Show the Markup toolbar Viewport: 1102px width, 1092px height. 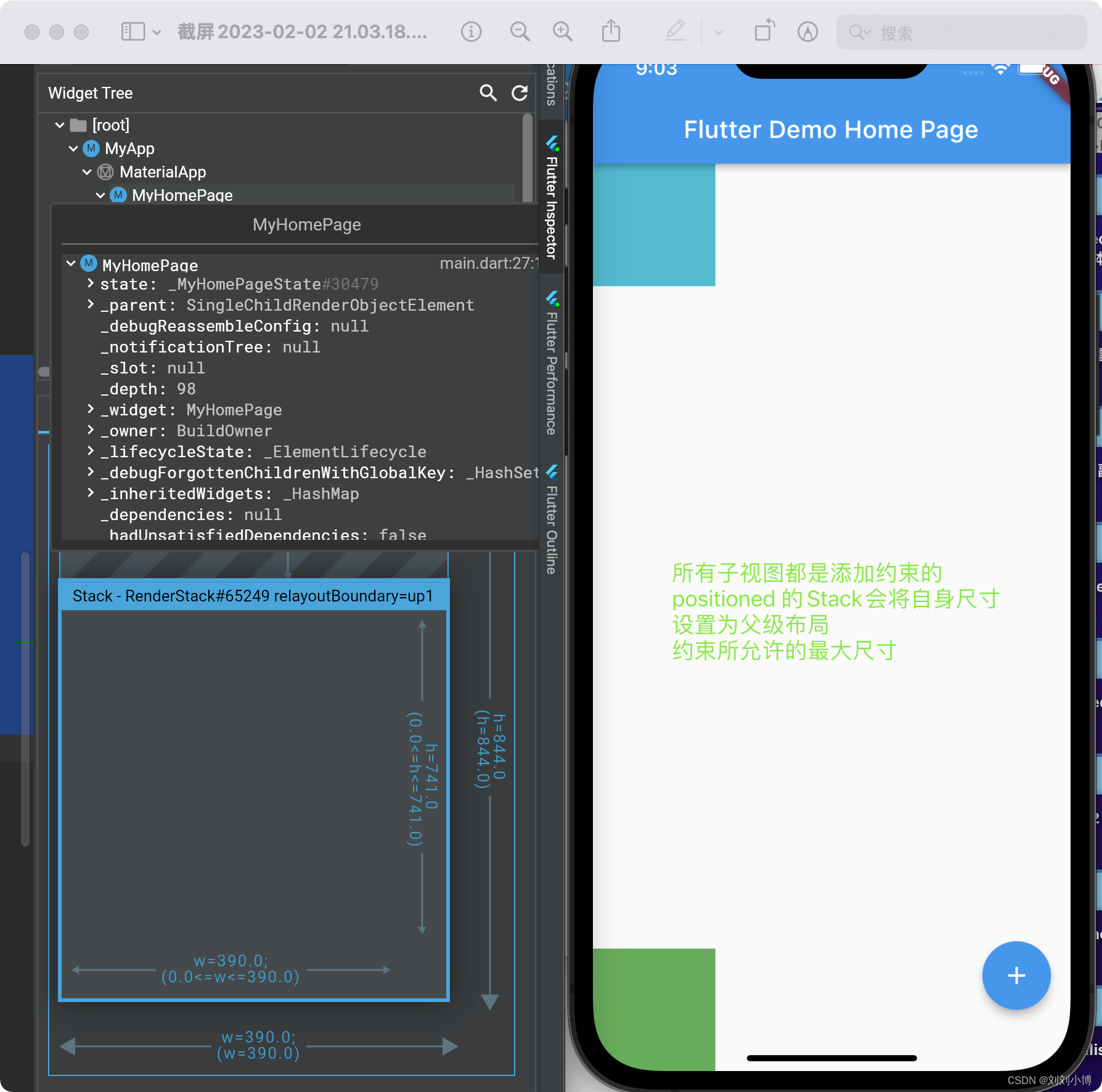807,31
